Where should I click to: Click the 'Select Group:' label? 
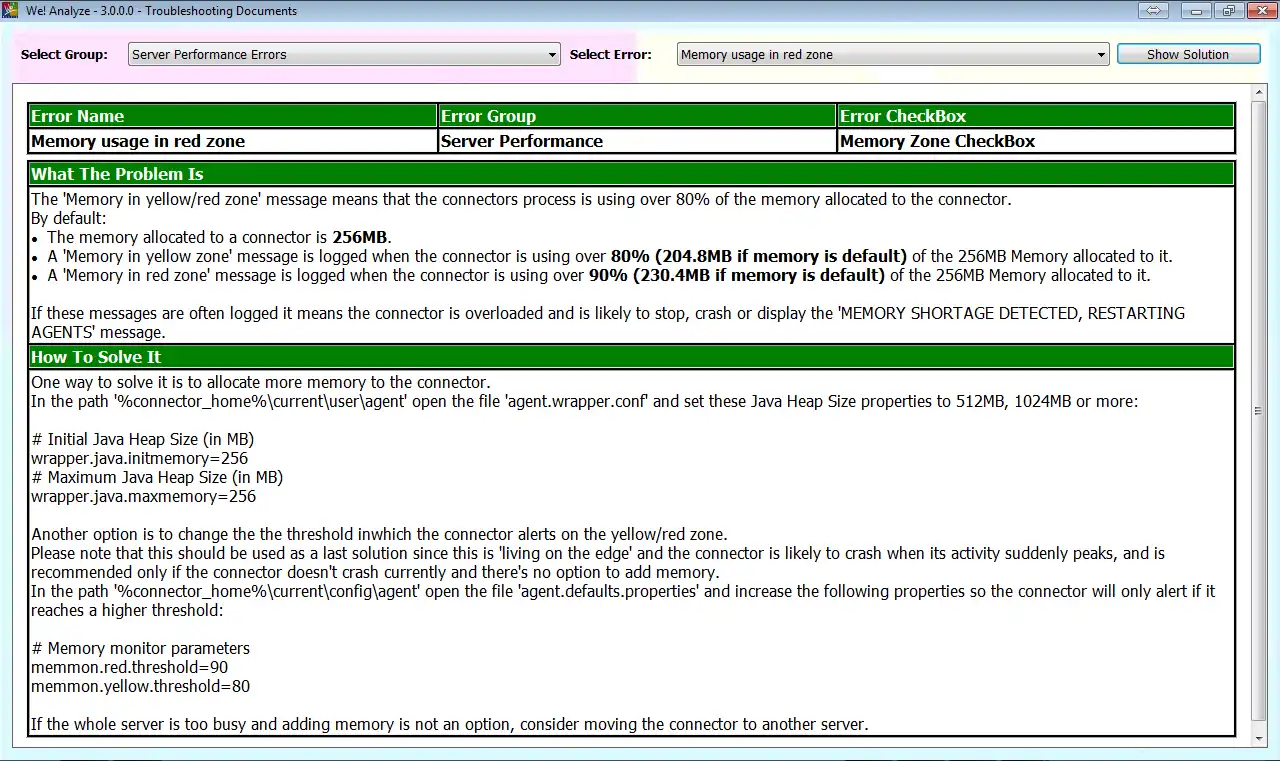pos(64,55)
